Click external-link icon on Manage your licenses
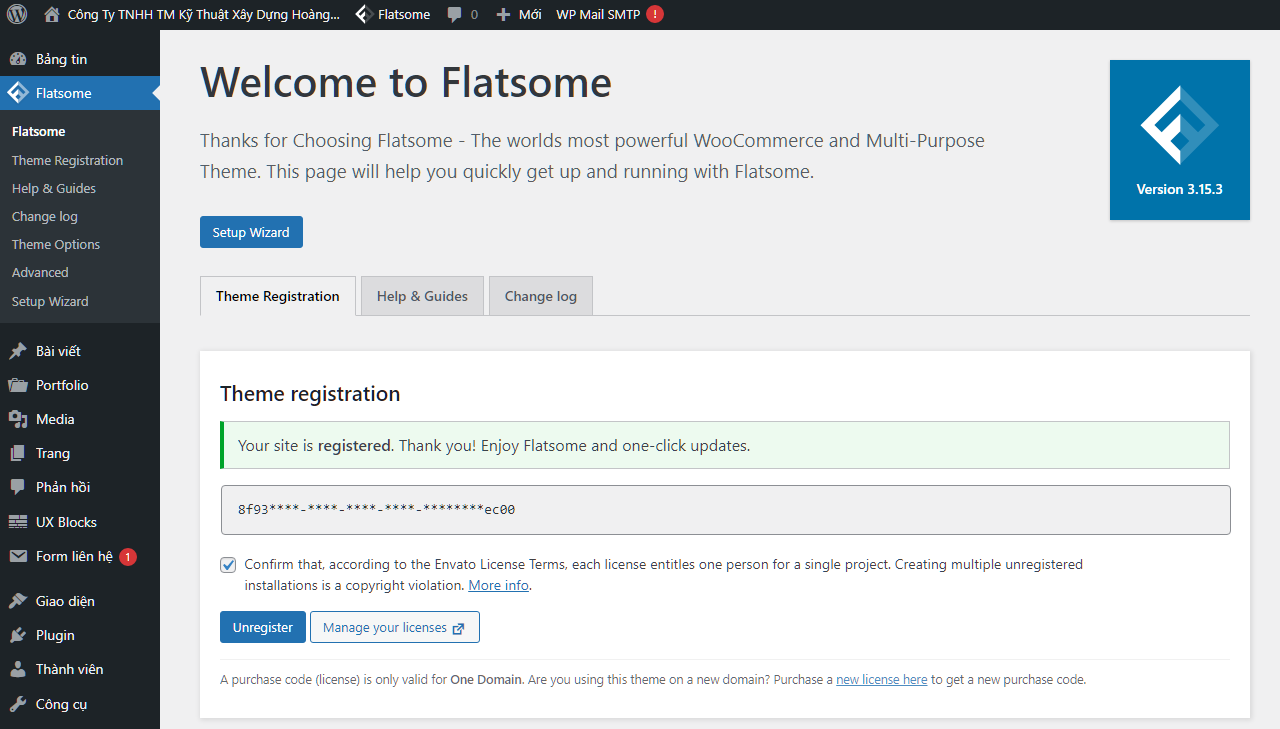This screenshot has height=729, width=1280. tap(459, 628)
